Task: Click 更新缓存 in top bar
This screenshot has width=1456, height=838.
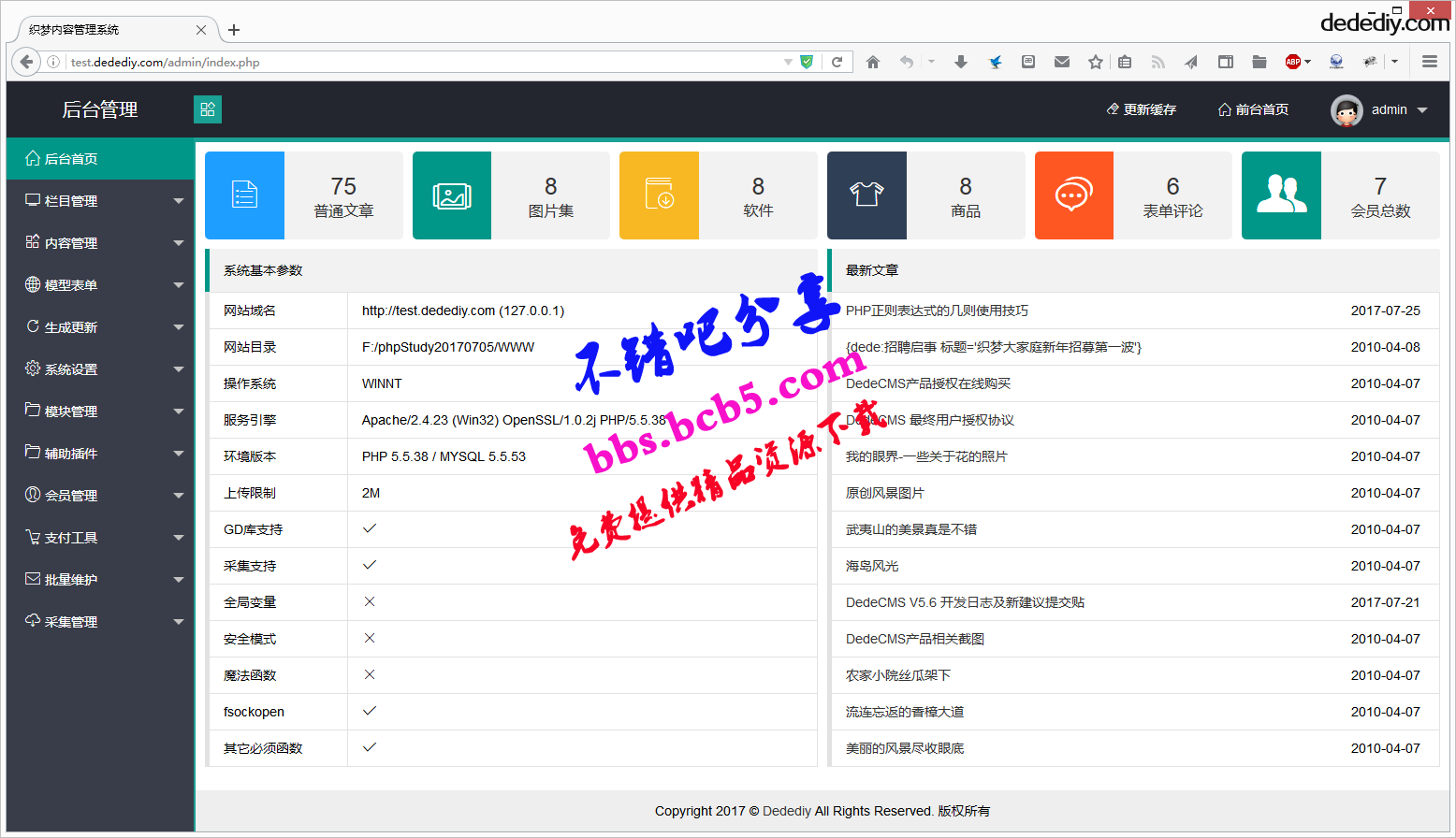Action: coord(1141,110)
